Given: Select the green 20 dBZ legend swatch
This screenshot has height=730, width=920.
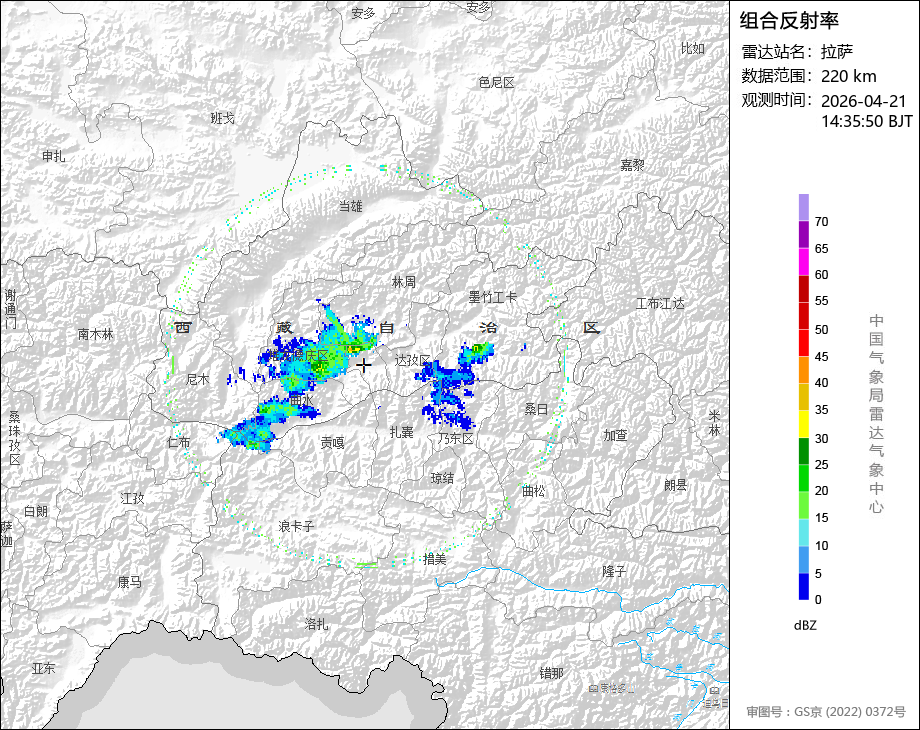Looking at the screenshot, I should click(x=804, y=478).
